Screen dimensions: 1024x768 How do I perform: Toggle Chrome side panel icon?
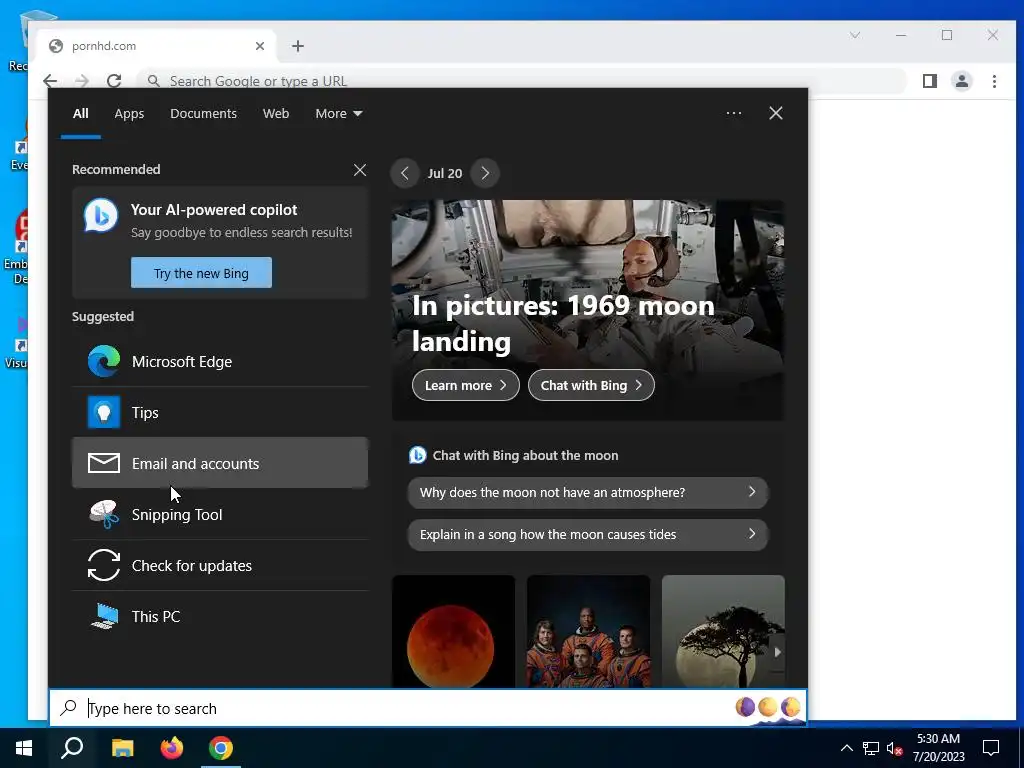pyautogui.click(x=929, y=81)
